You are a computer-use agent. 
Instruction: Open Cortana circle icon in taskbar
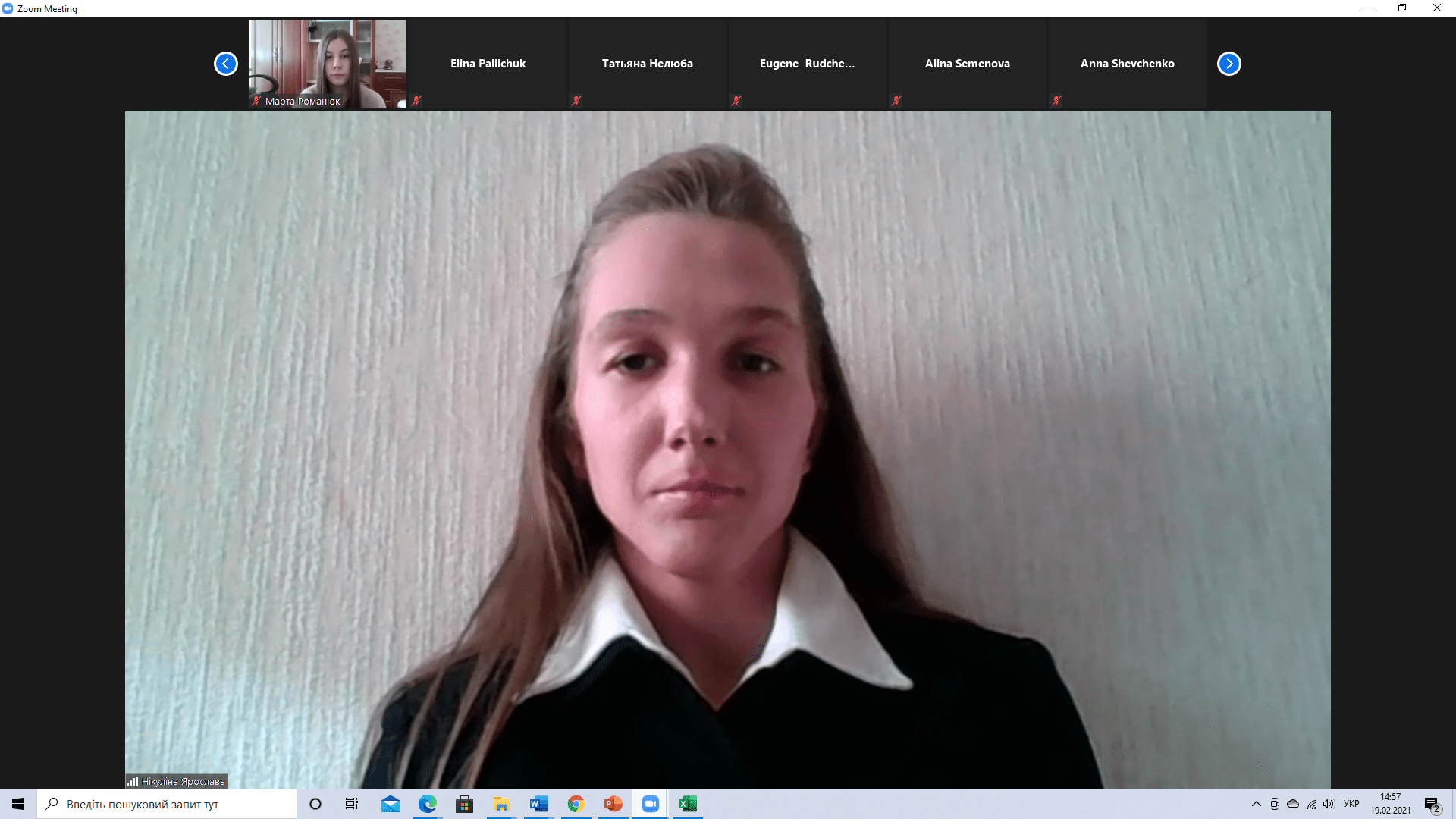(x=315, y=804)
